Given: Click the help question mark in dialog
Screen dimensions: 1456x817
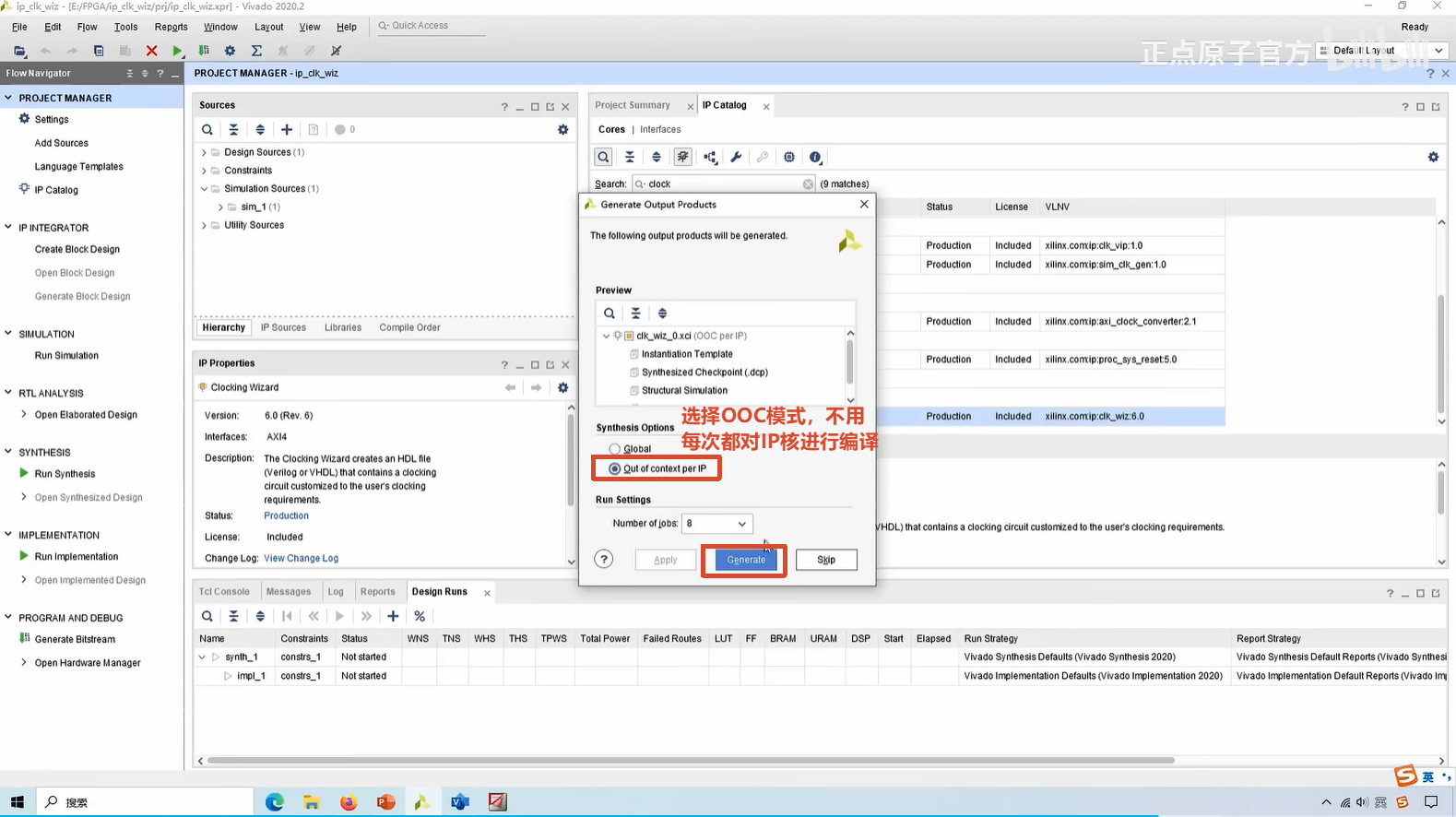Looking at the screenshot, I should point(604,560).
